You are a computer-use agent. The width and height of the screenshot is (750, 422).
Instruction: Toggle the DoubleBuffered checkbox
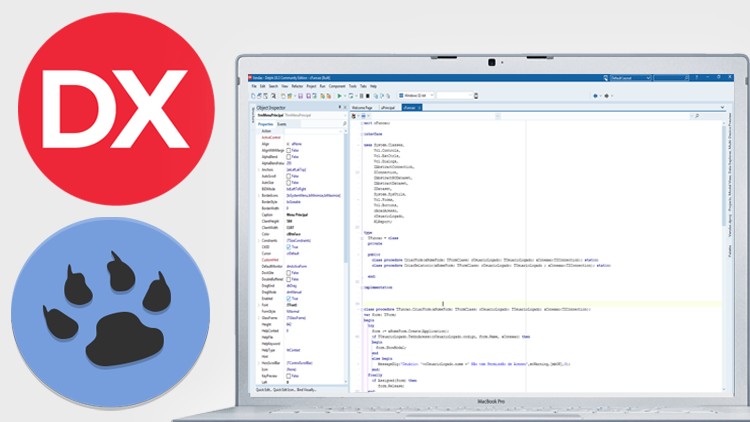pyautogui.click(x=288, y=279)
